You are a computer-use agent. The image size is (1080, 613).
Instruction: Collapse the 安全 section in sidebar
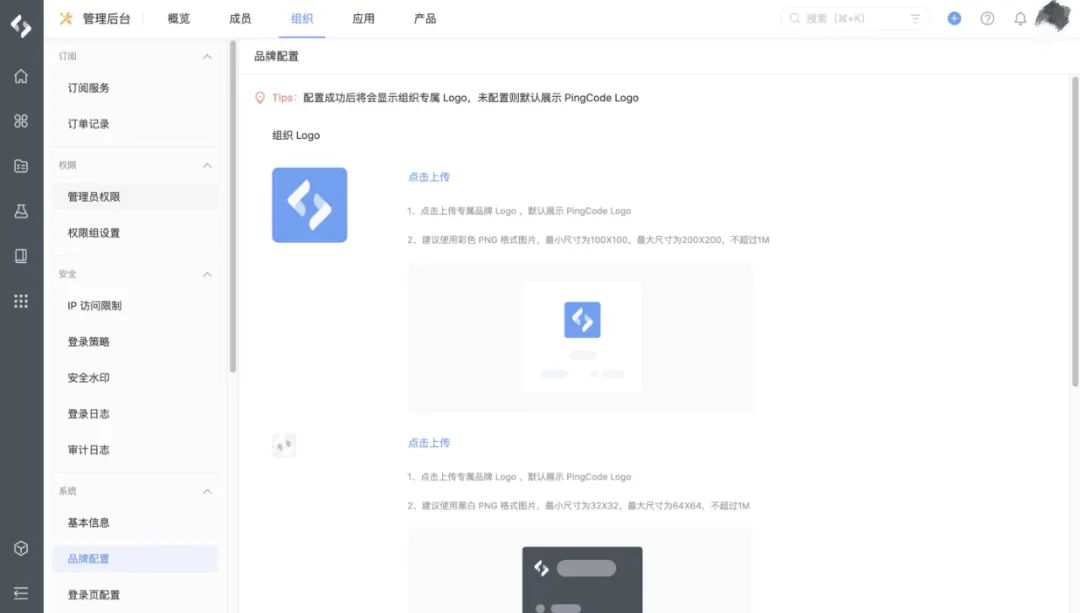[208, 274]
